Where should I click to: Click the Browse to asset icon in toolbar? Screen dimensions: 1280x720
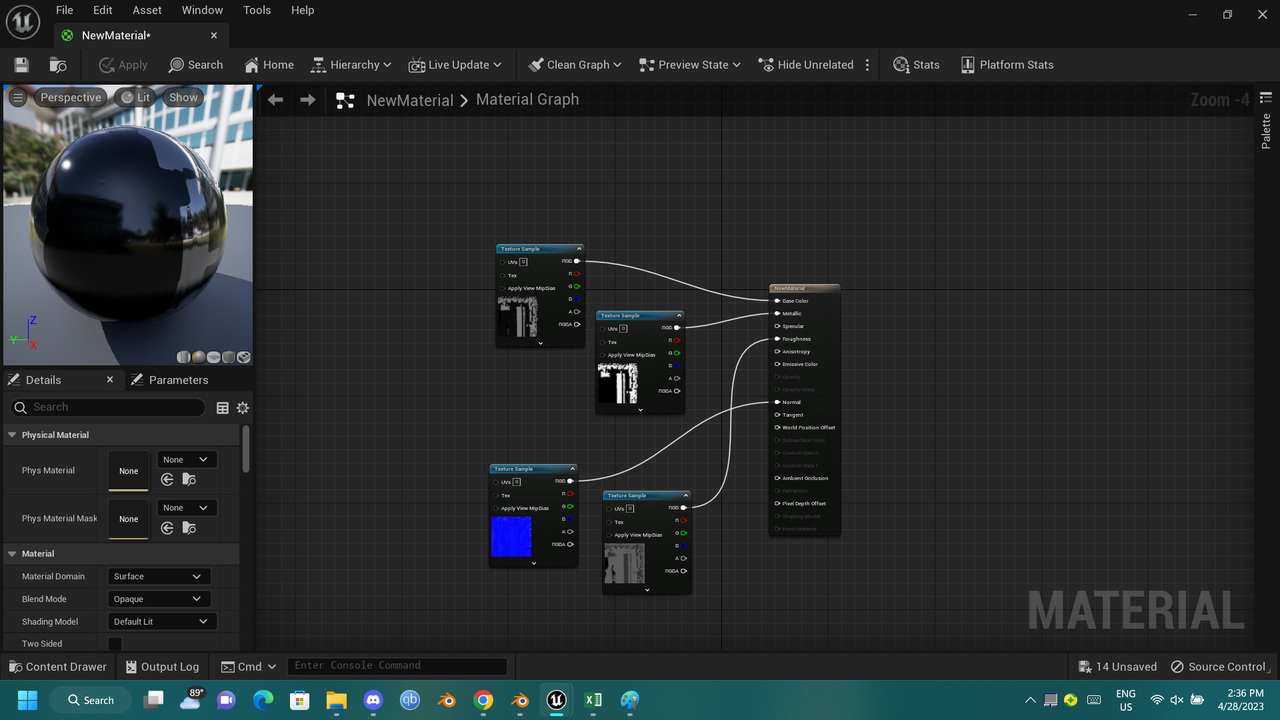tap(58, 65)
